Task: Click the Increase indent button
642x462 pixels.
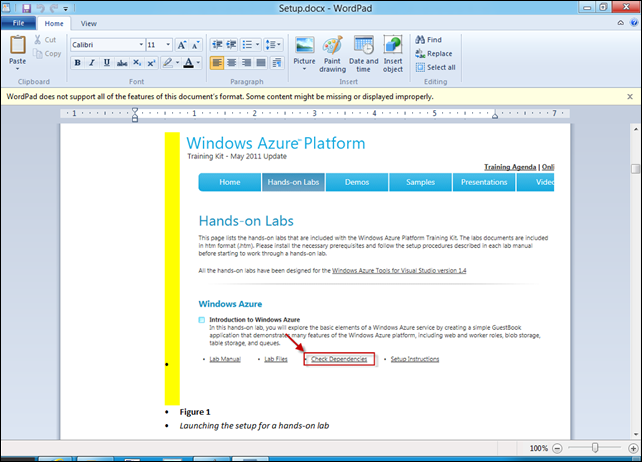Action: pyautogui.click(x=231, y=45)
